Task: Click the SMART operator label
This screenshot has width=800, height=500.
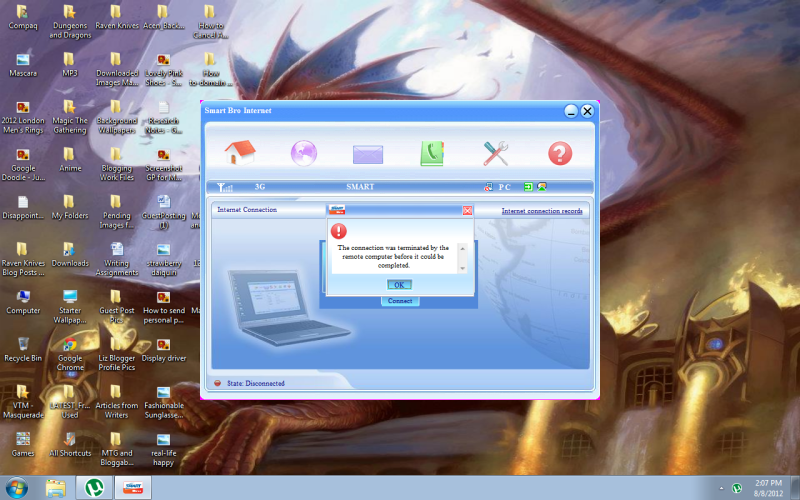Action: (x=360, y=187)
